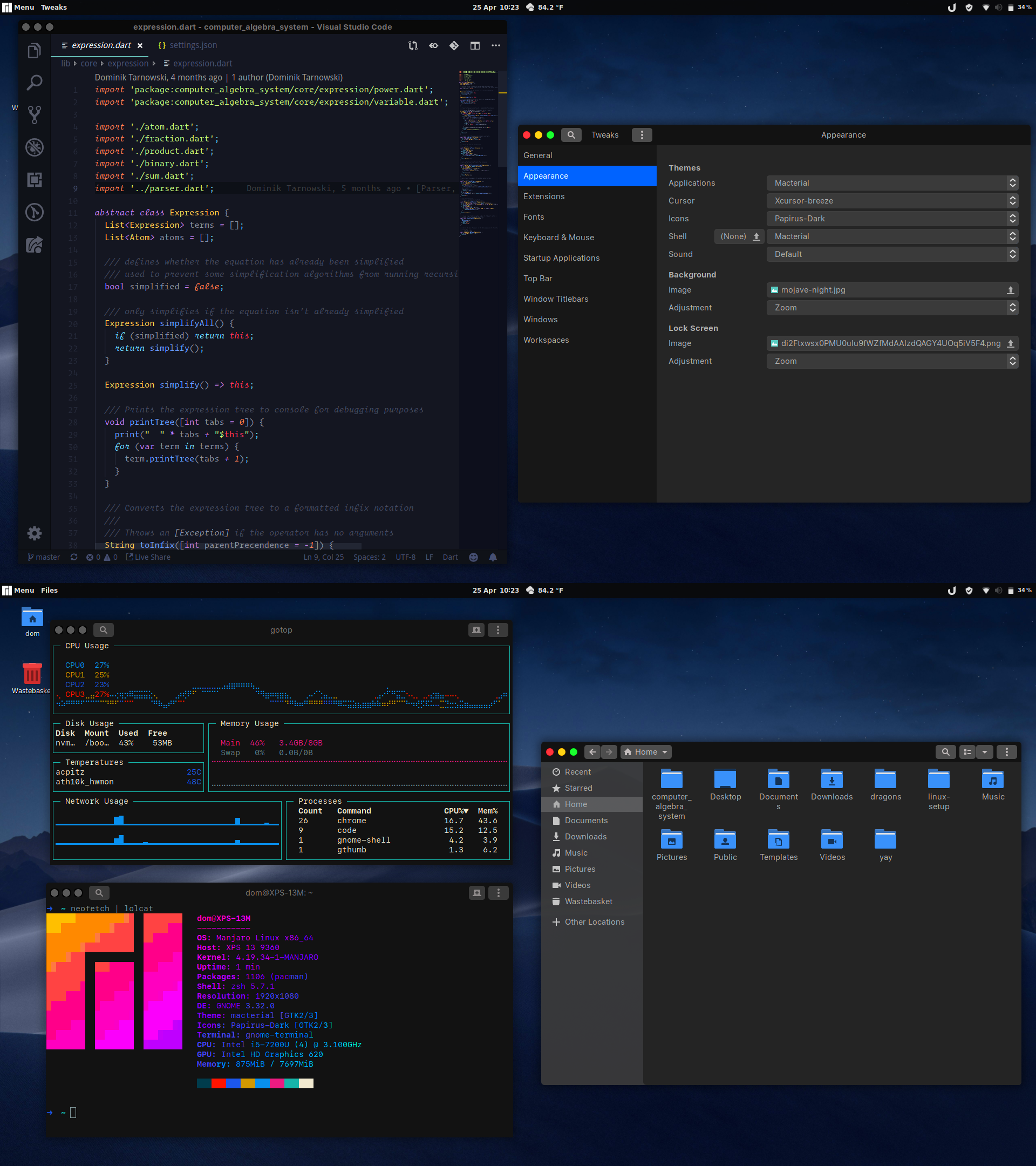The height and width of the screenshot is (1166, 1036).
Task: Select the Search icon in VS Code activity bar
Action: point(34,82)
